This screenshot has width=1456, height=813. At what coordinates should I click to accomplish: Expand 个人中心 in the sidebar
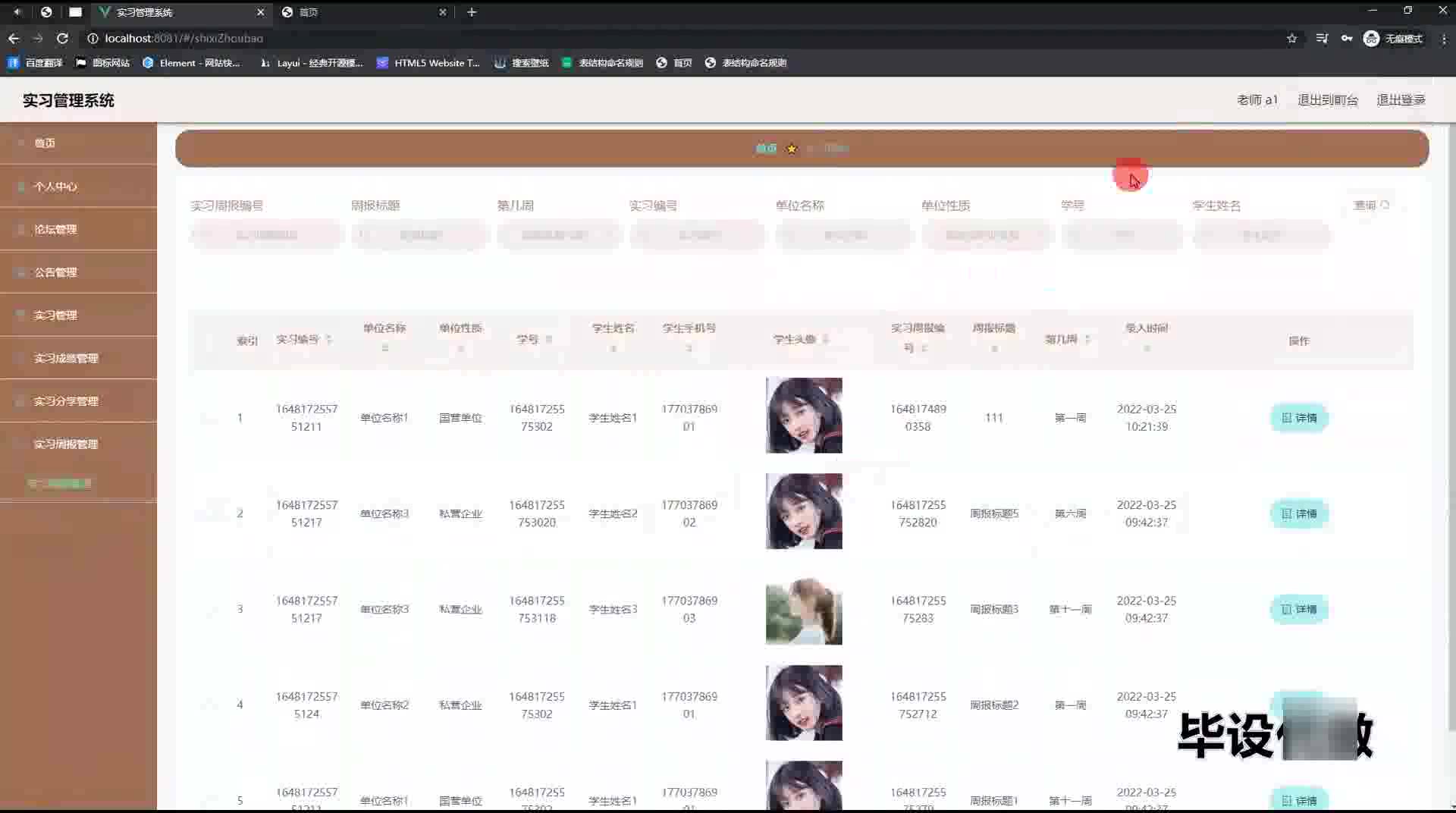pos(78,186)
